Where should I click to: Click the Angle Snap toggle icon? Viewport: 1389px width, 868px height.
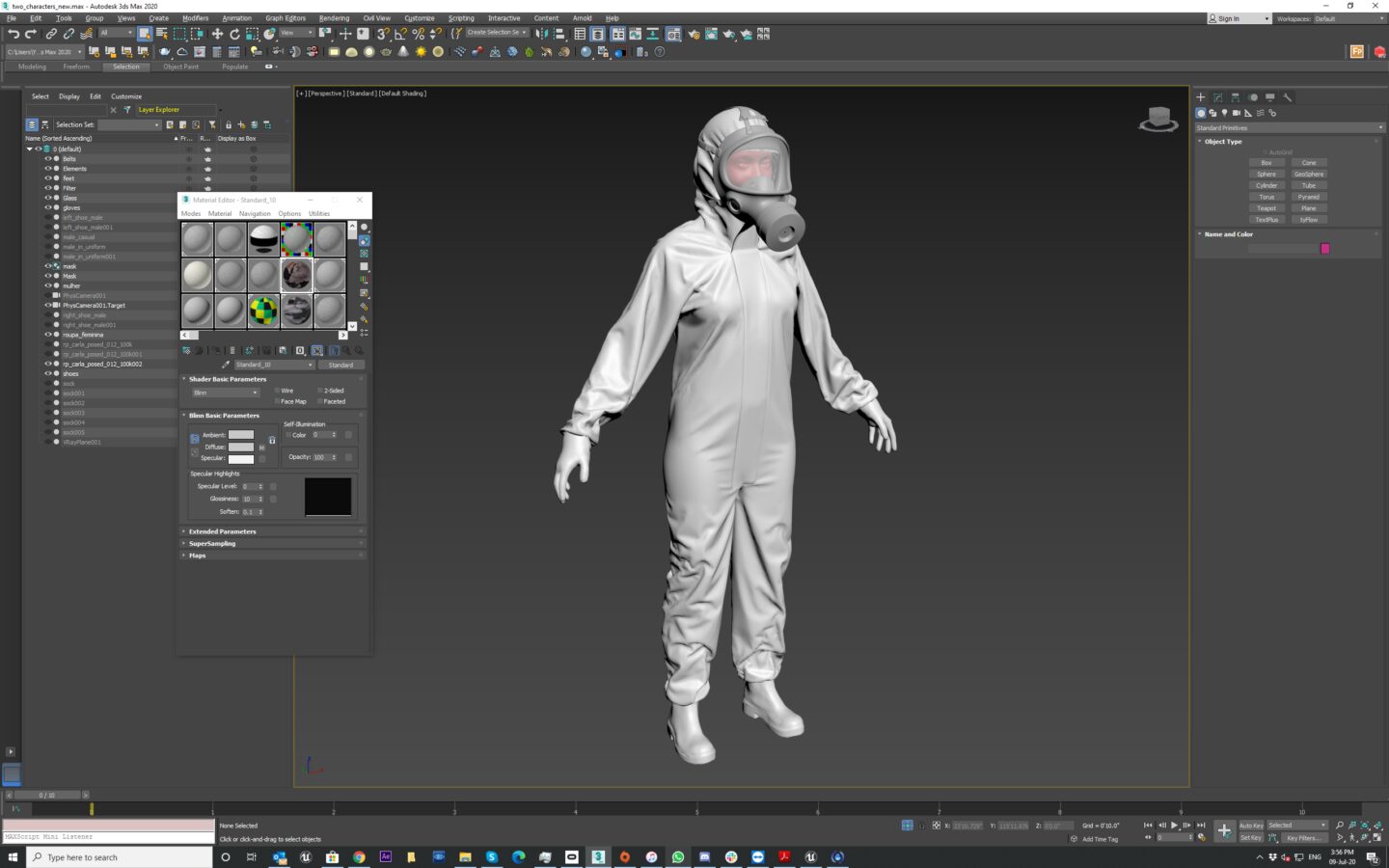(x=400, y=34)
